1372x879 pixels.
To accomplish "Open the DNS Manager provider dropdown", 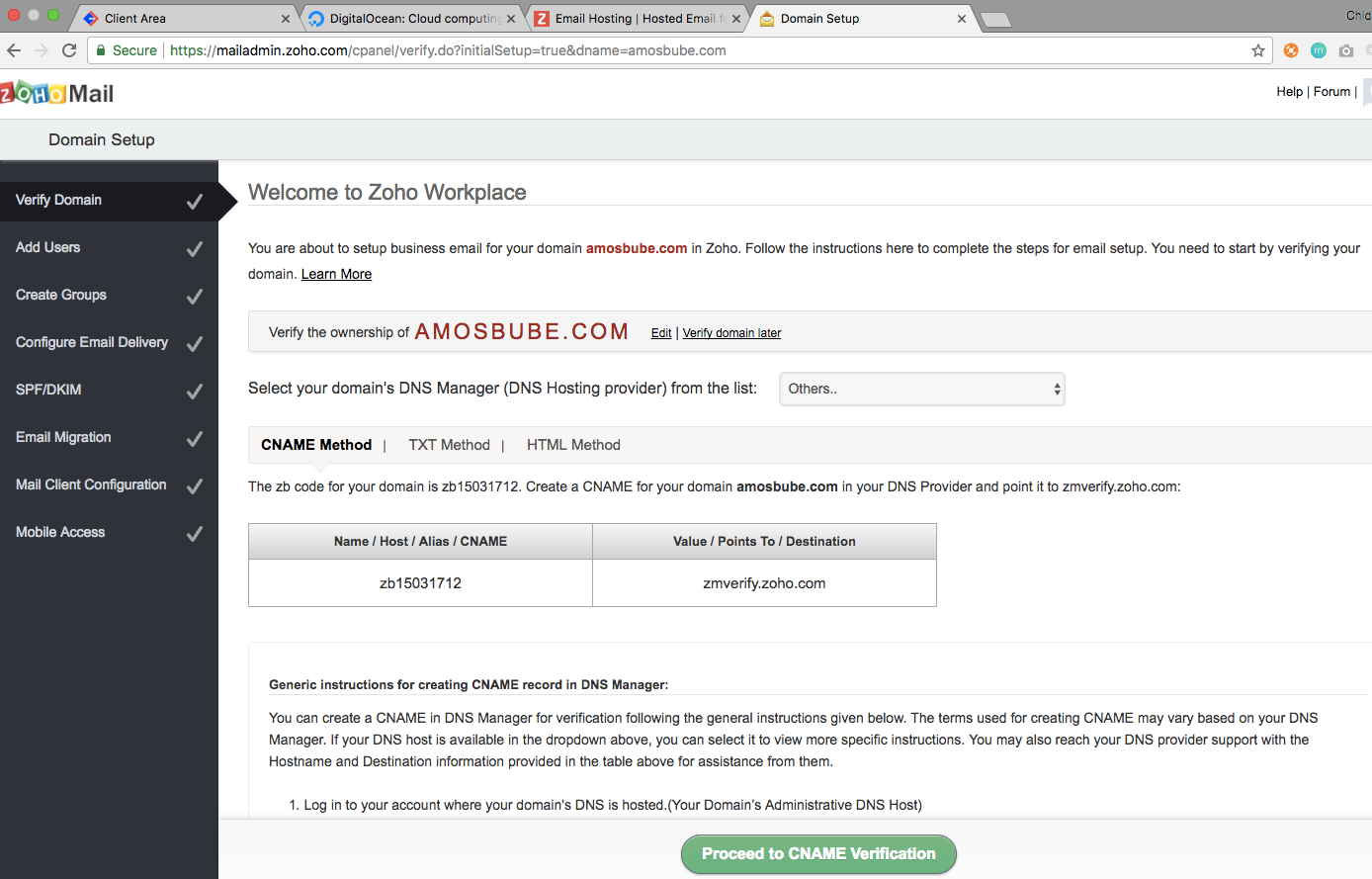I will [922, 389].
